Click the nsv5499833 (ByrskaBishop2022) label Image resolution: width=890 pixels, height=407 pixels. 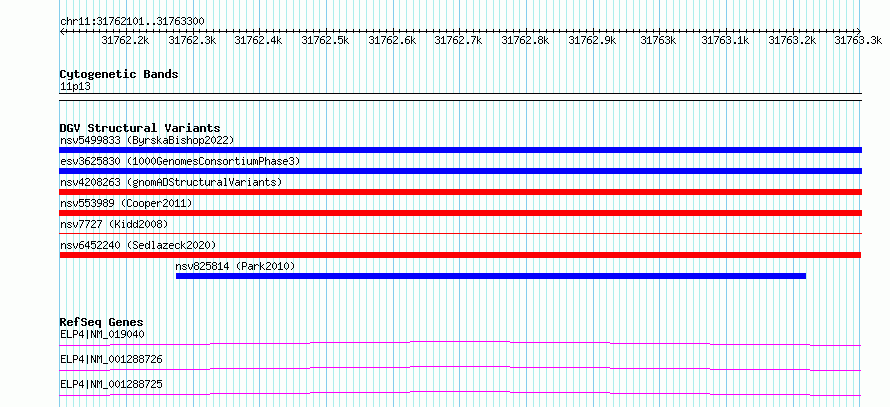tap(147, 140)
